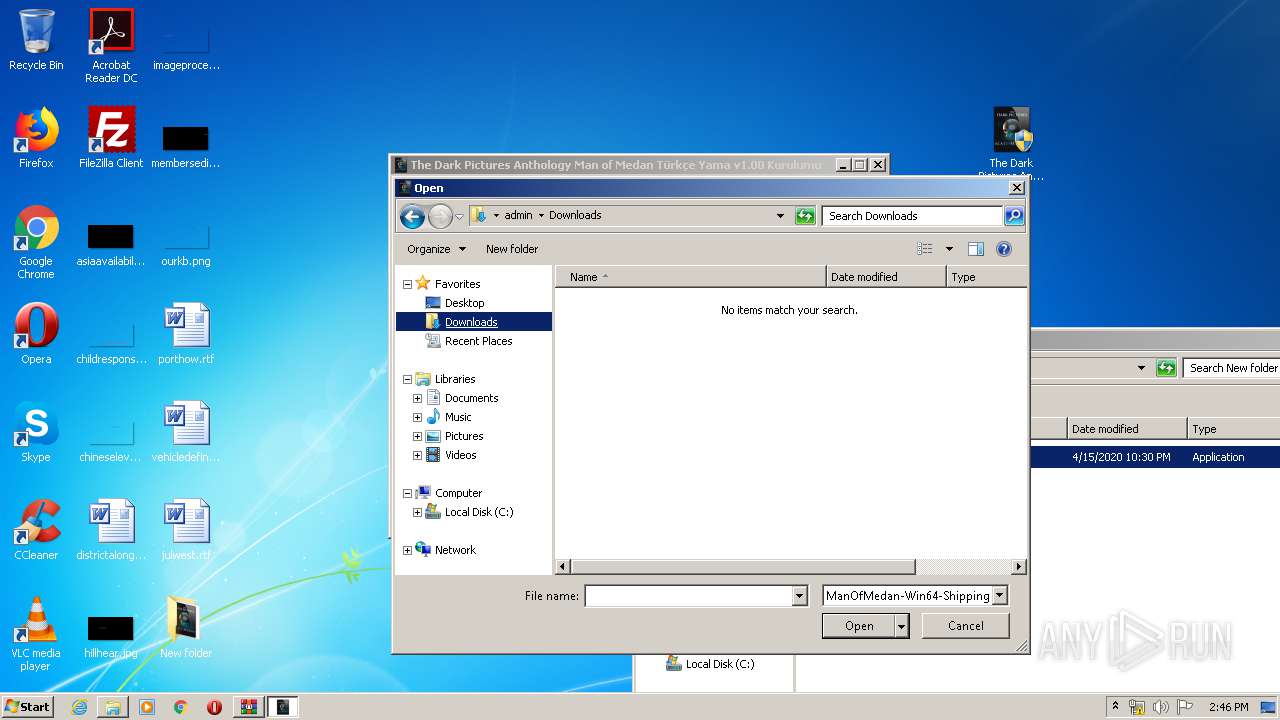Expand the Network tree node
This screenshot has height=720, width=1280.
click(407, 550)
